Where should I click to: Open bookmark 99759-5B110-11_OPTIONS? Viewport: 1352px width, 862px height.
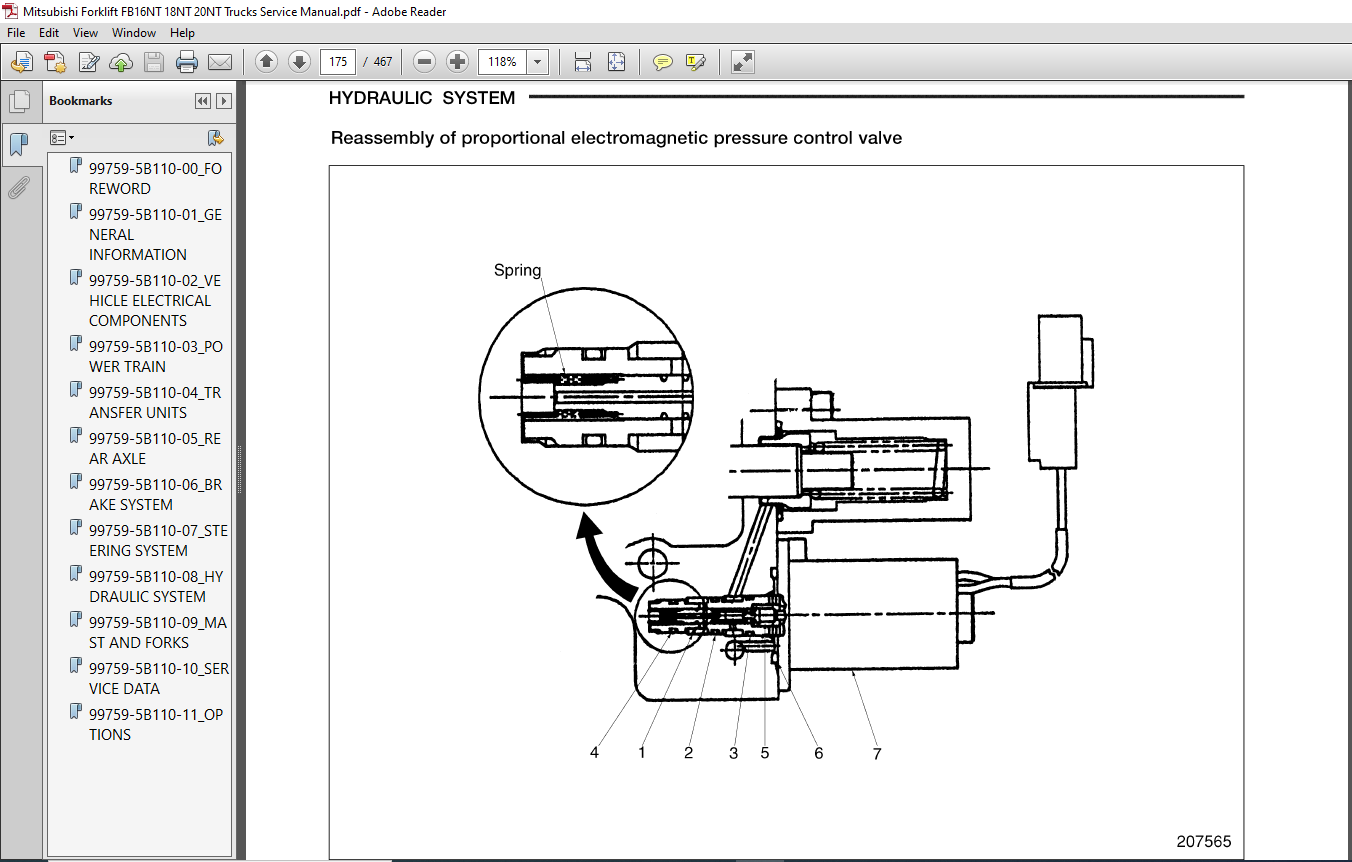point(155,725)
